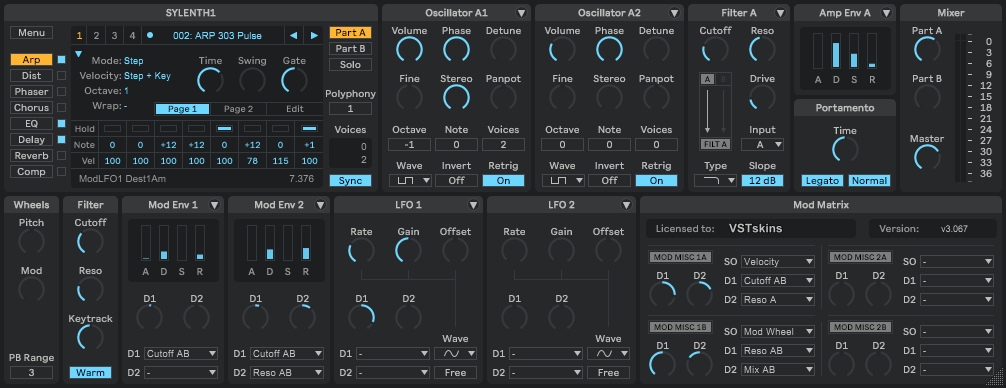Open Mod Env 2 D2 Reso AB dropdown
This screenshot has height=388, width=1006.
coord(287,373)
